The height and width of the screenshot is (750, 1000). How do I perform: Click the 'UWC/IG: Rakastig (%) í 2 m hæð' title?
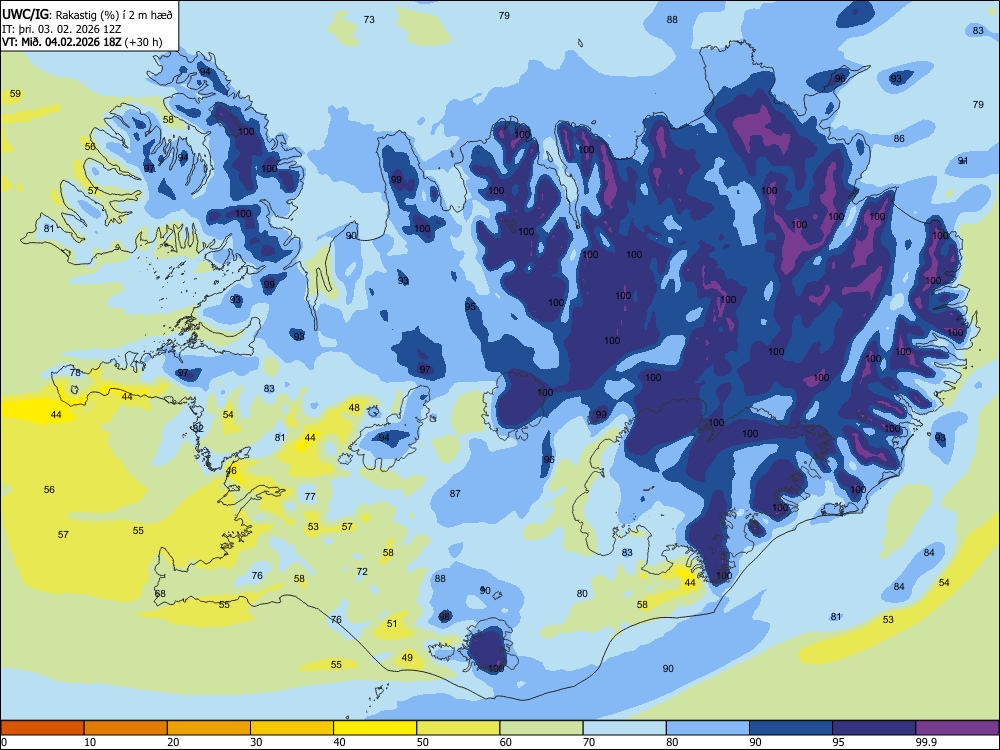[87, 15]
